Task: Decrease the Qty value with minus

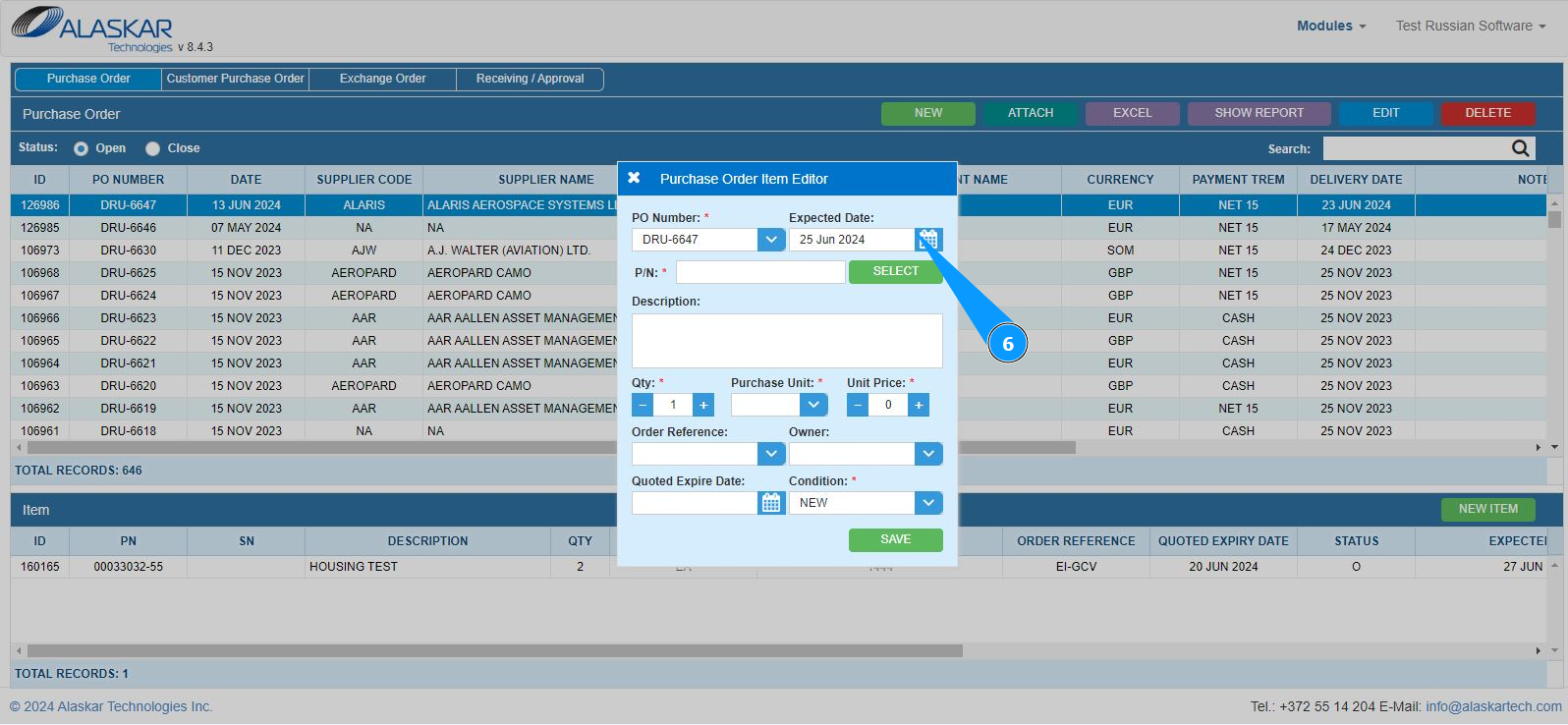Action: (x=643, y=405)
